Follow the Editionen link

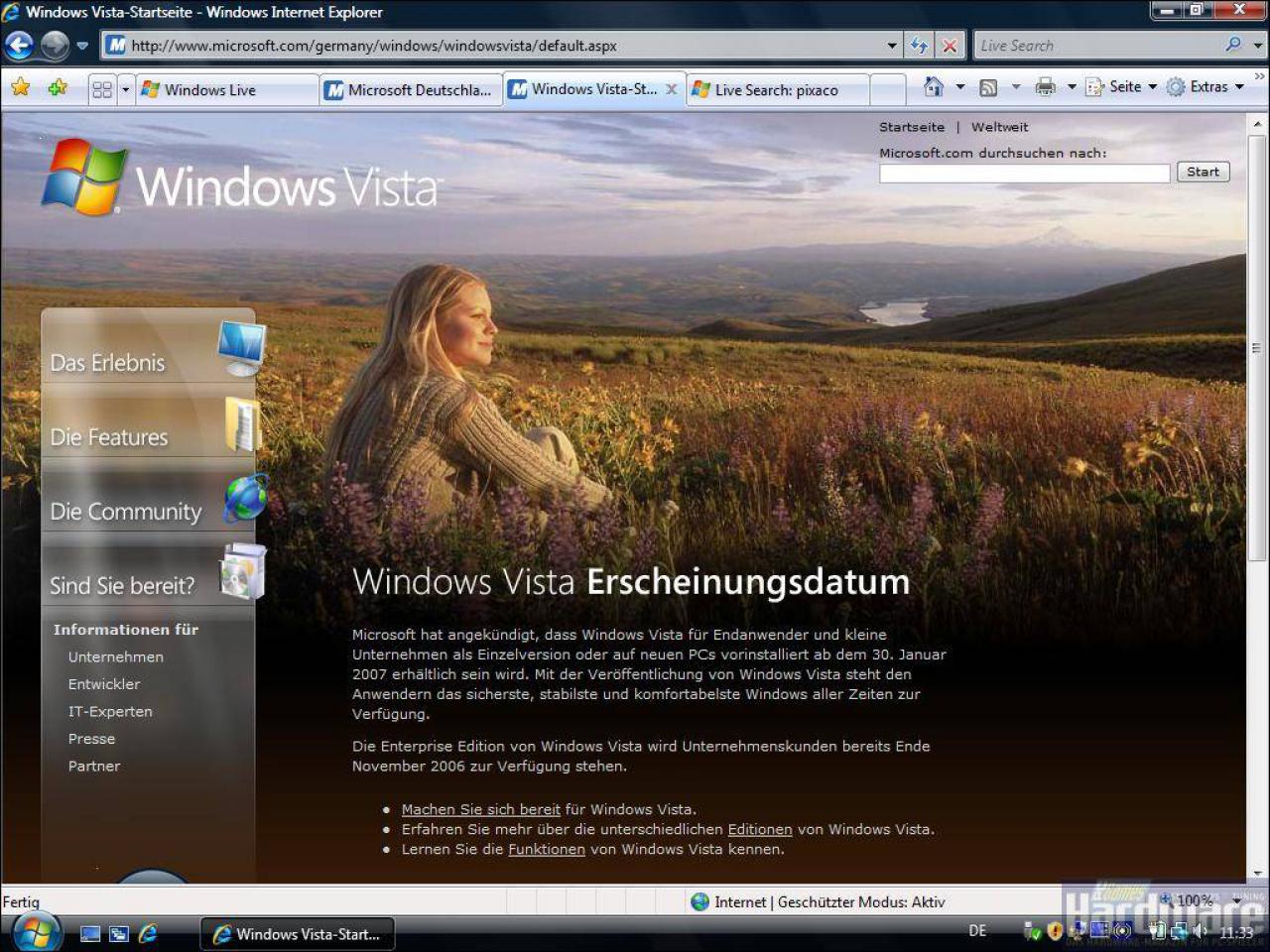[x=760, y=829]
